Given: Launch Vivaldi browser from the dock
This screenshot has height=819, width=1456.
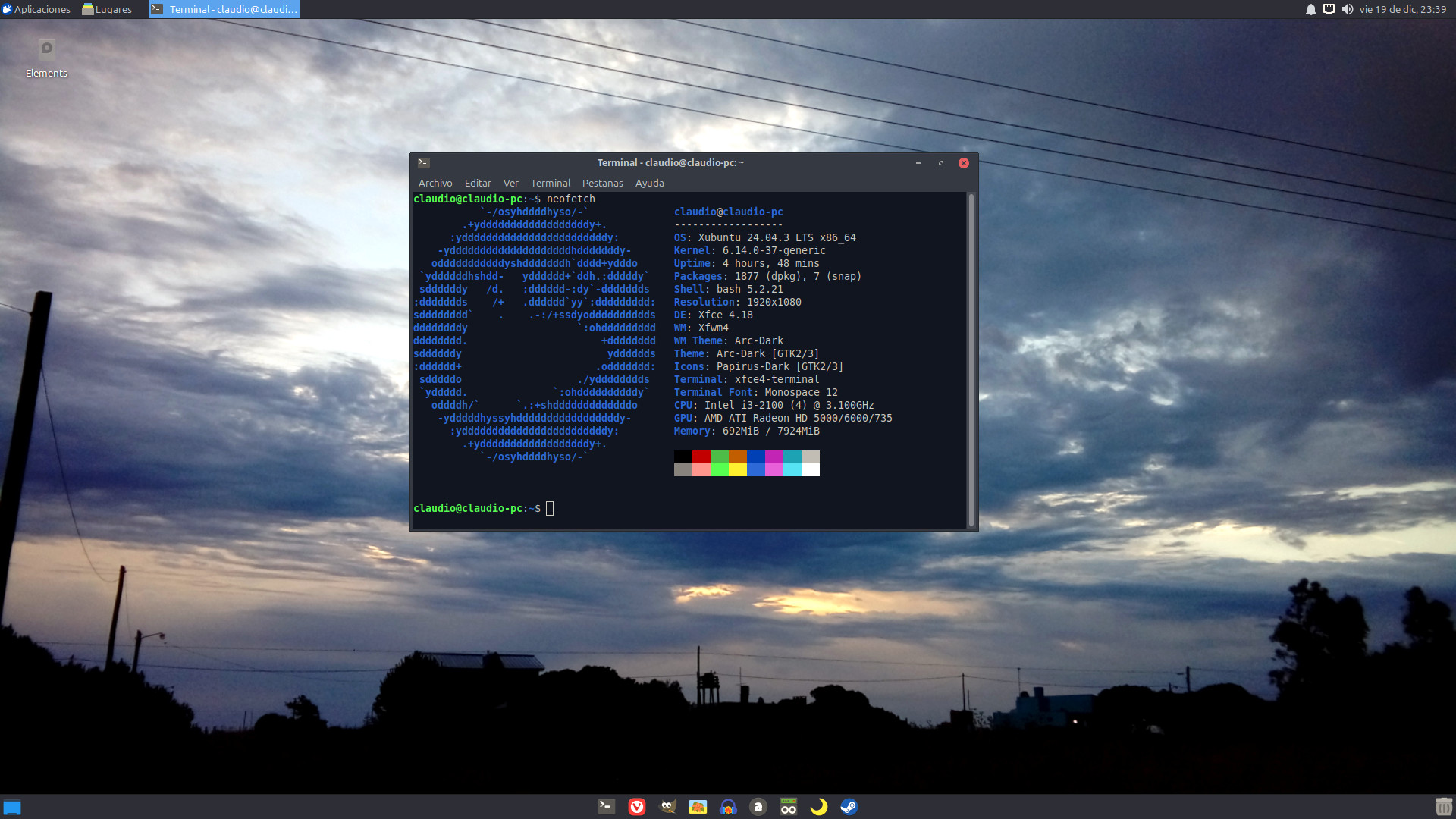Looking at the screenshot, I should [637, 807].
